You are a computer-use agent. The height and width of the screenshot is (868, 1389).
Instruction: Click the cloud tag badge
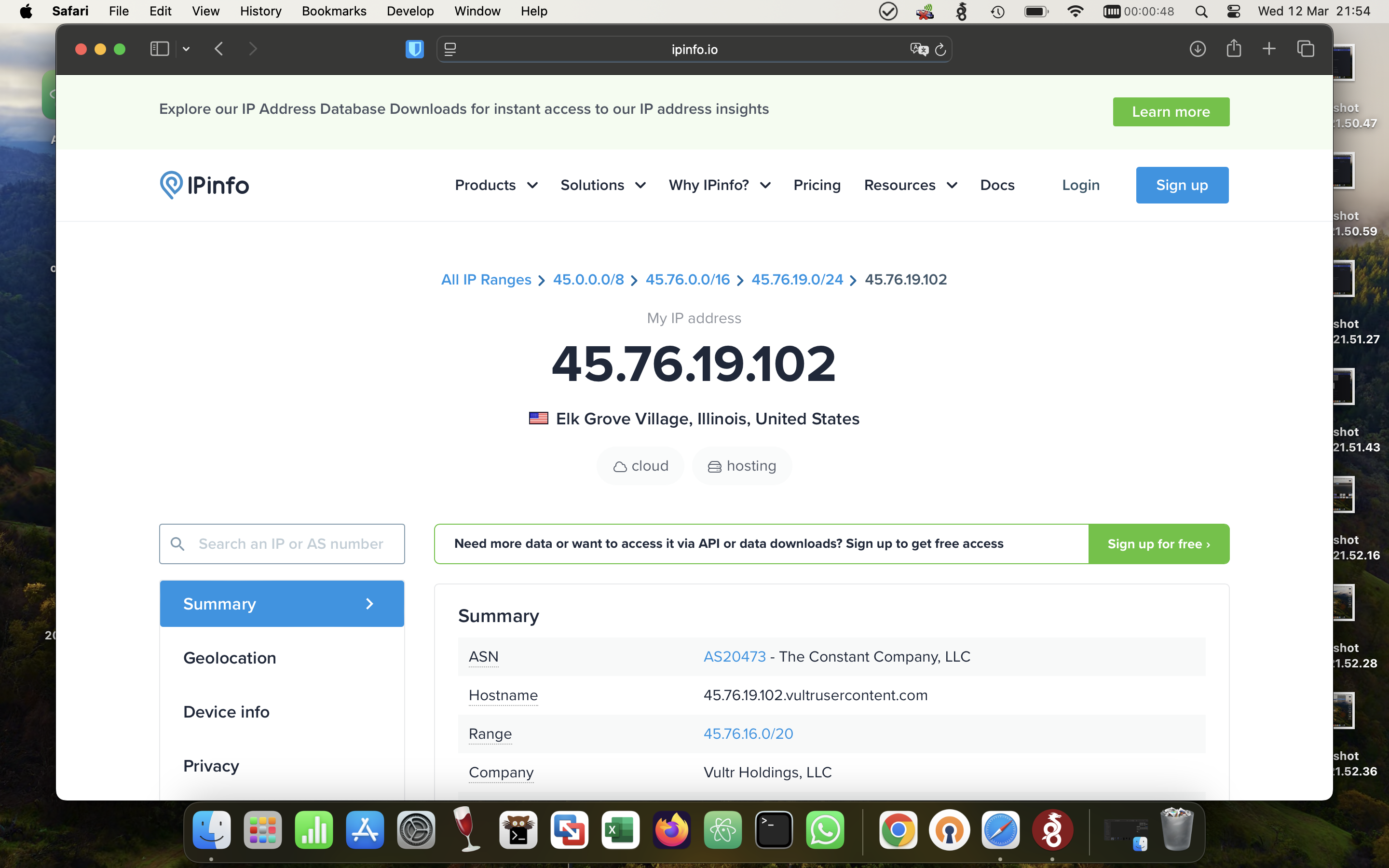point(640,465)
